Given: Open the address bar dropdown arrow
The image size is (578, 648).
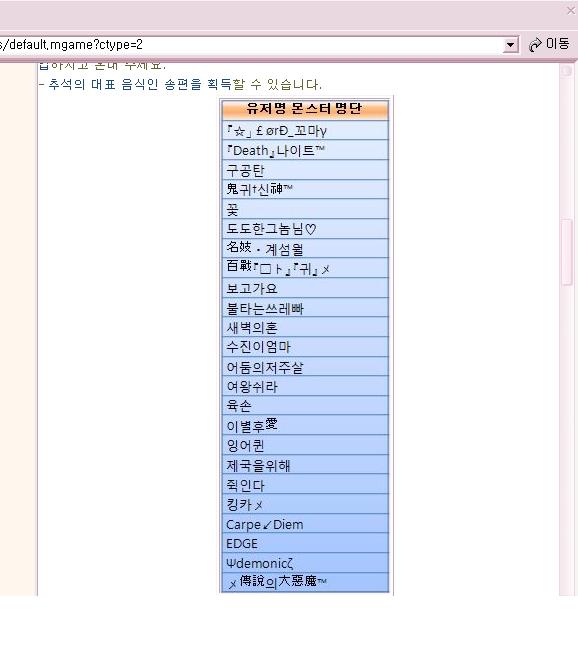Looking at the screenshot, I should [x=510, y=45].
